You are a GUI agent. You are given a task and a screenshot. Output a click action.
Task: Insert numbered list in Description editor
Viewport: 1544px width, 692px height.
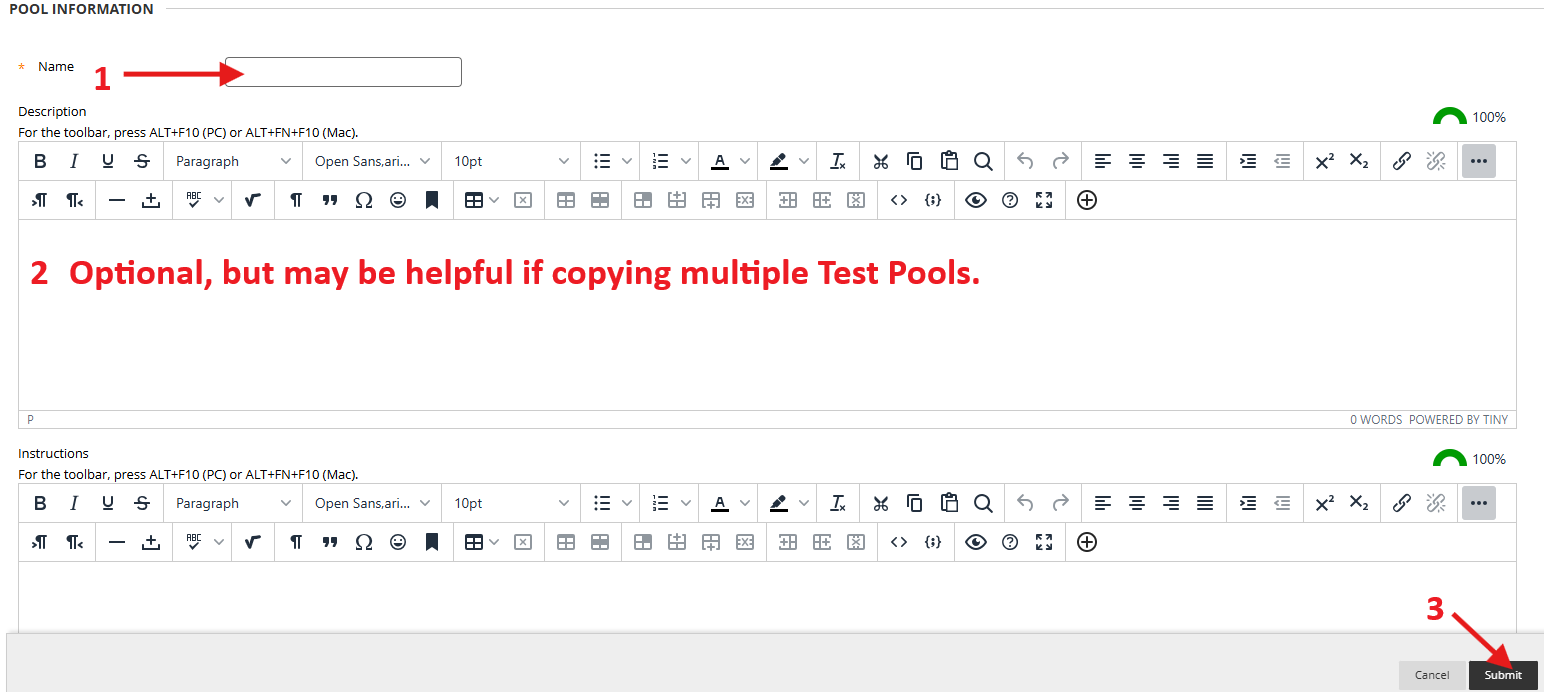(x=660, y=161)
